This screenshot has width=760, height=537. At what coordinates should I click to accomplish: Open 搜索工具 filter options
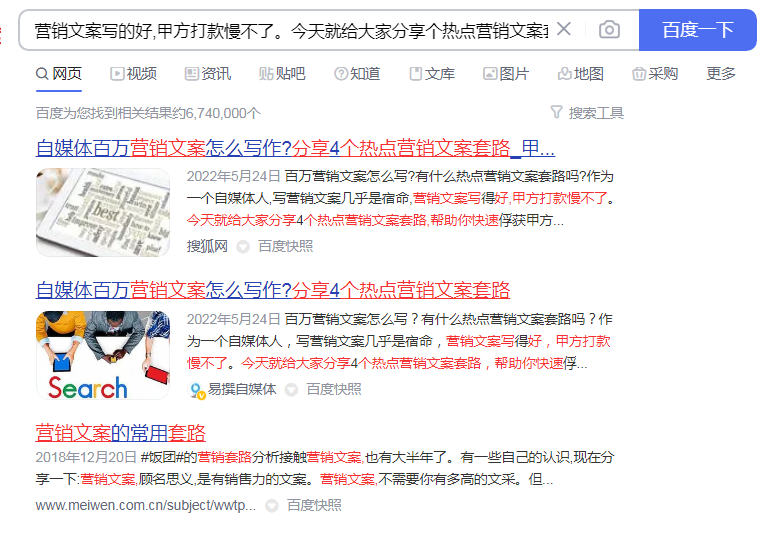click(587, 113)
